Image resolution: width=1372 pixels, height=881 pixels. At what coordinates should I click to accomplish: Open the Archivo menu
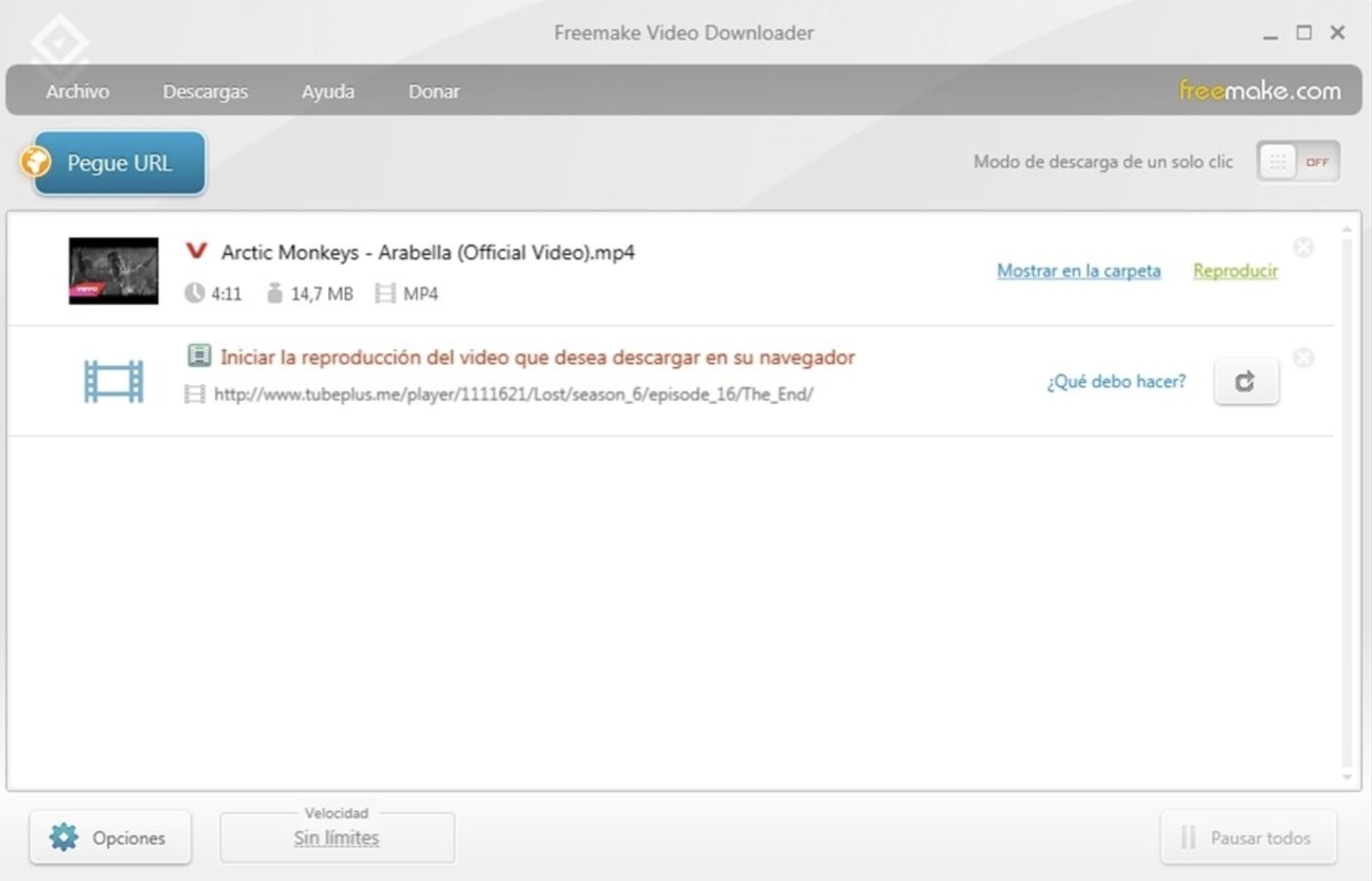[x=78, y=91]
